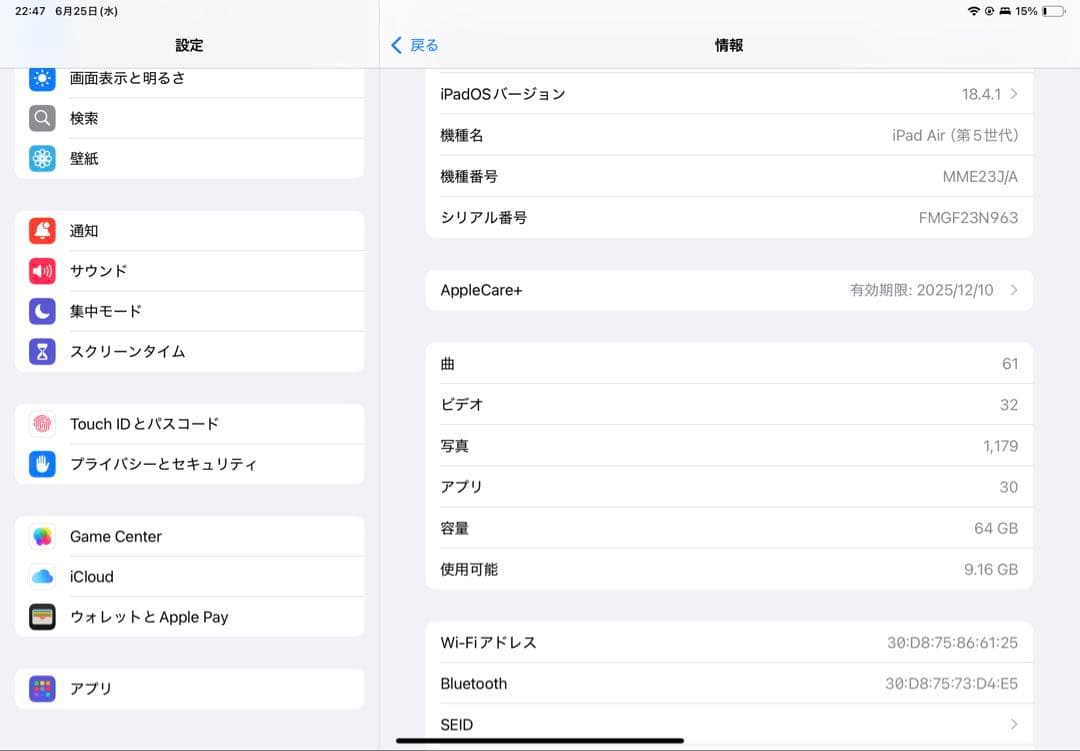The image size is (1080, 751).
Task: Select the 集中モード moon icon
Action: 41,311
